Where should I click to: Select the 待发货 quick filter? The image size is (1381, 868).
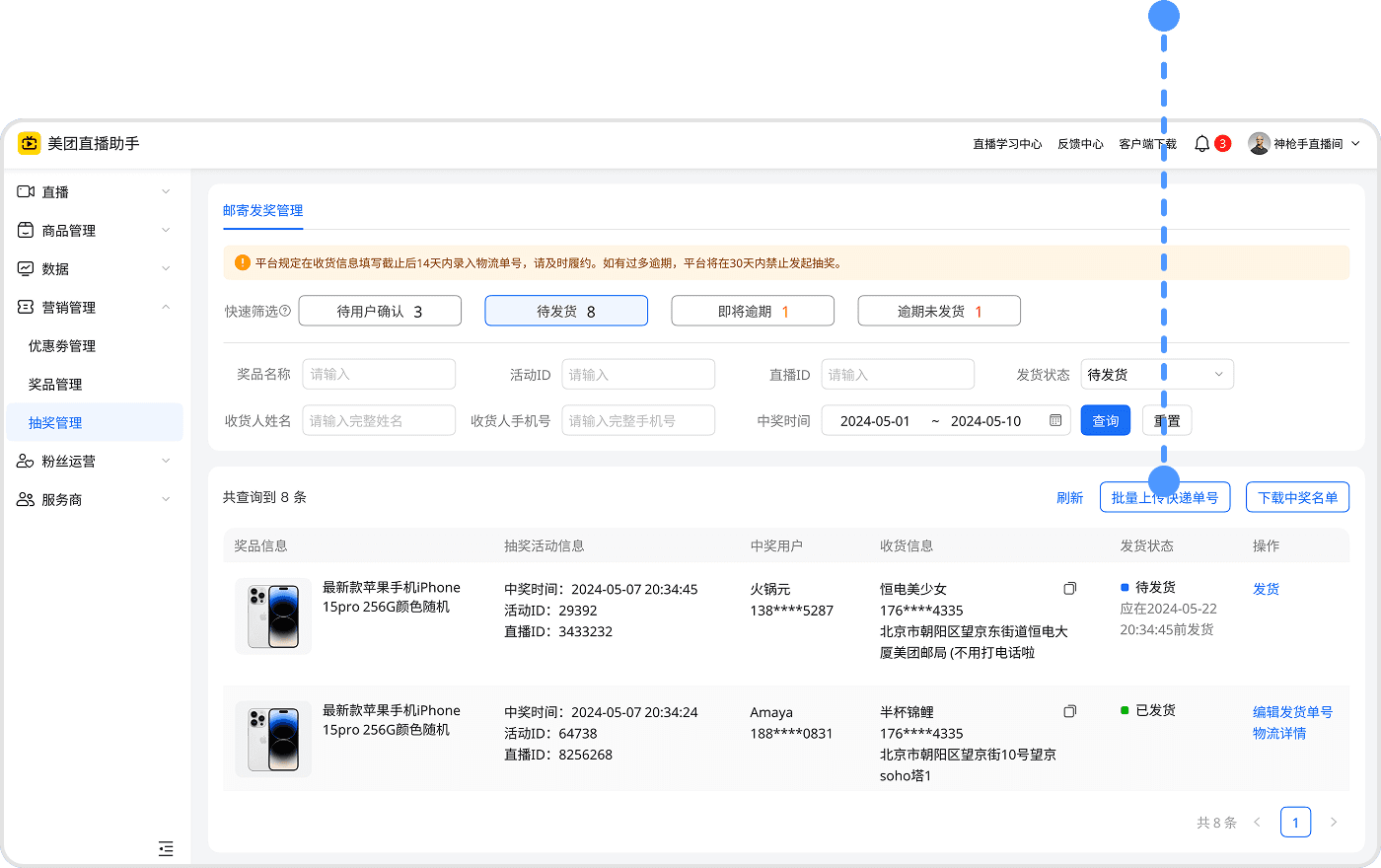pos(566,311)
